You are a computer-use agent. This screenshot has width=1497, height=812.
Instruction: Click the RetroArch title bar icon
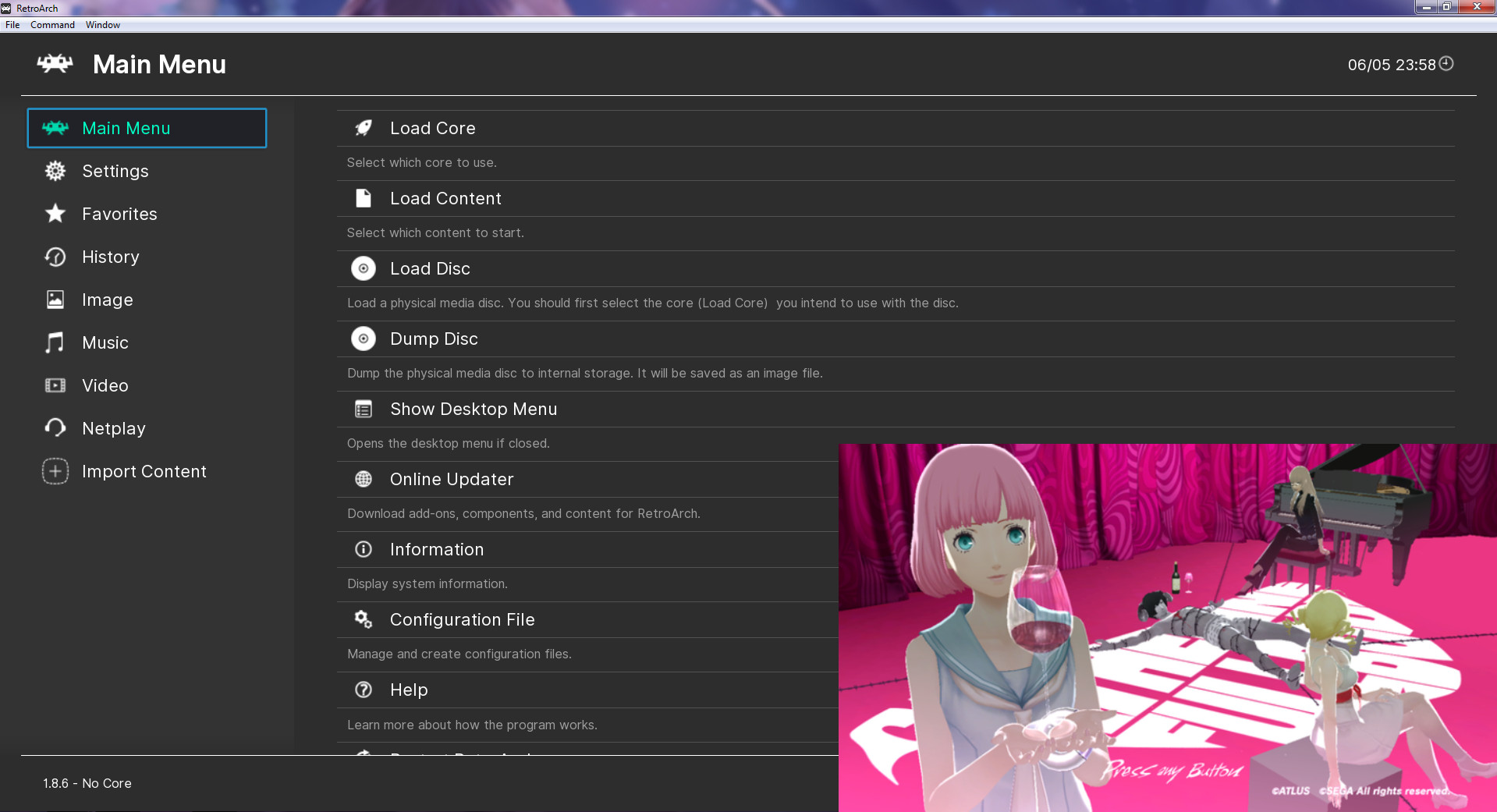click(x=6, y=8)
